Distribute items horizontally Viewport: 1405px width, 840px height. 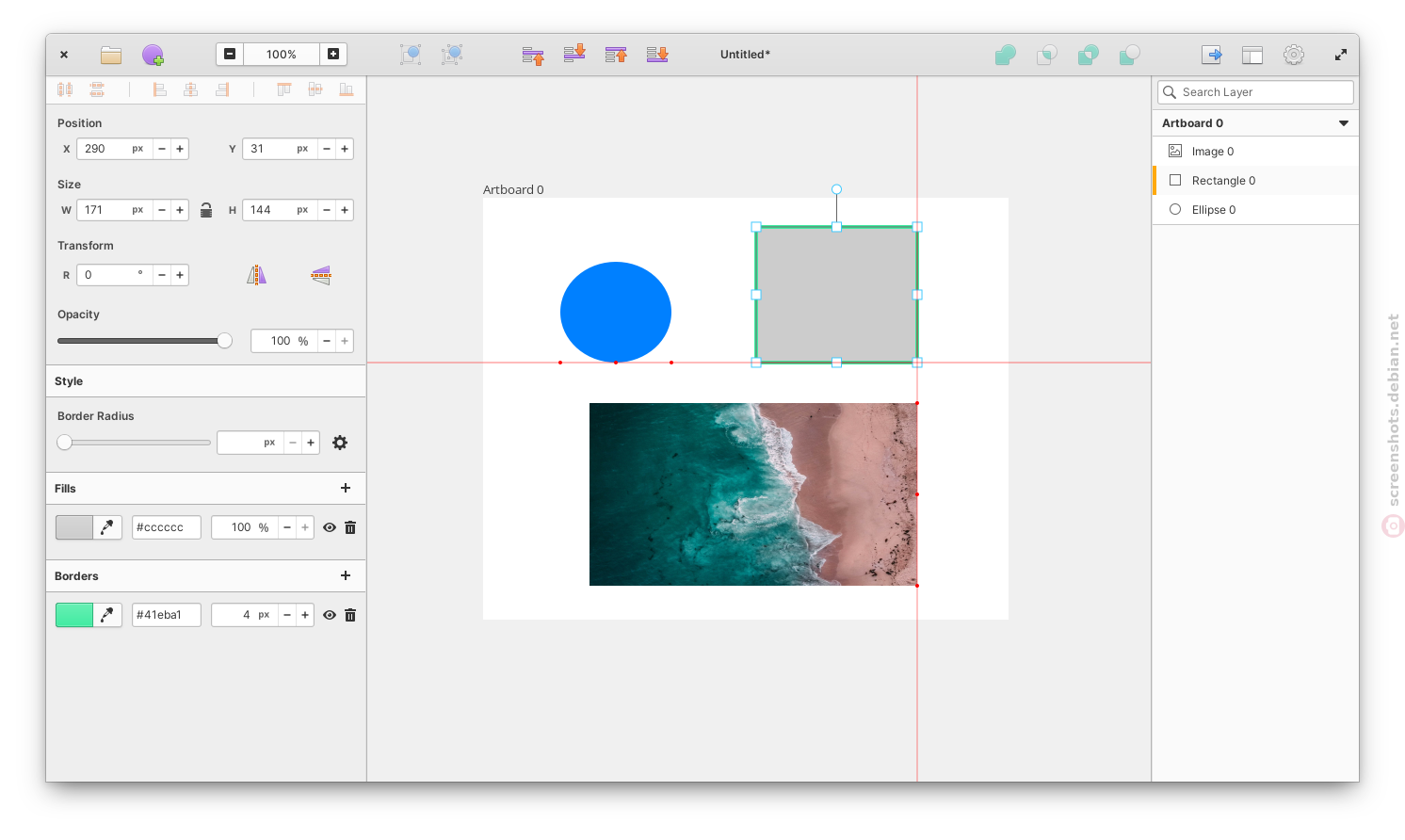65,89
